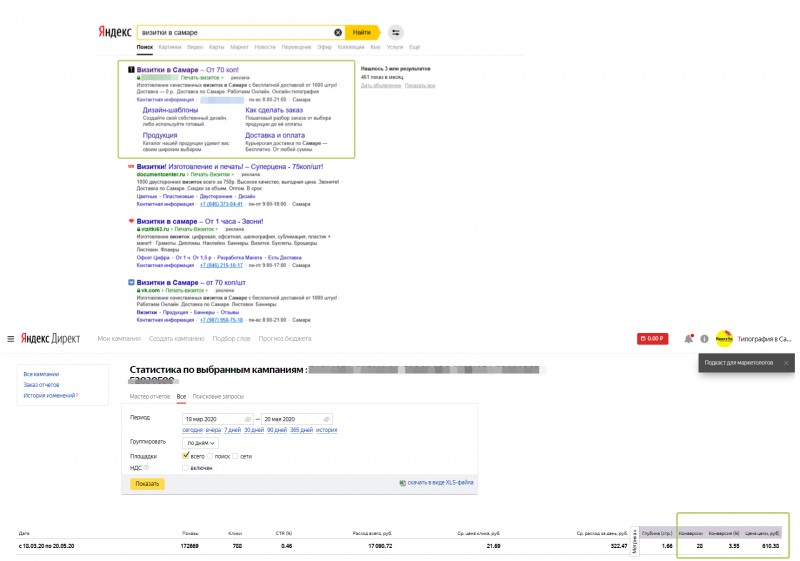This screenshot has height=561, width=800.
Task: Click 'Показать все' link near results count
Action: click(420, 86)
